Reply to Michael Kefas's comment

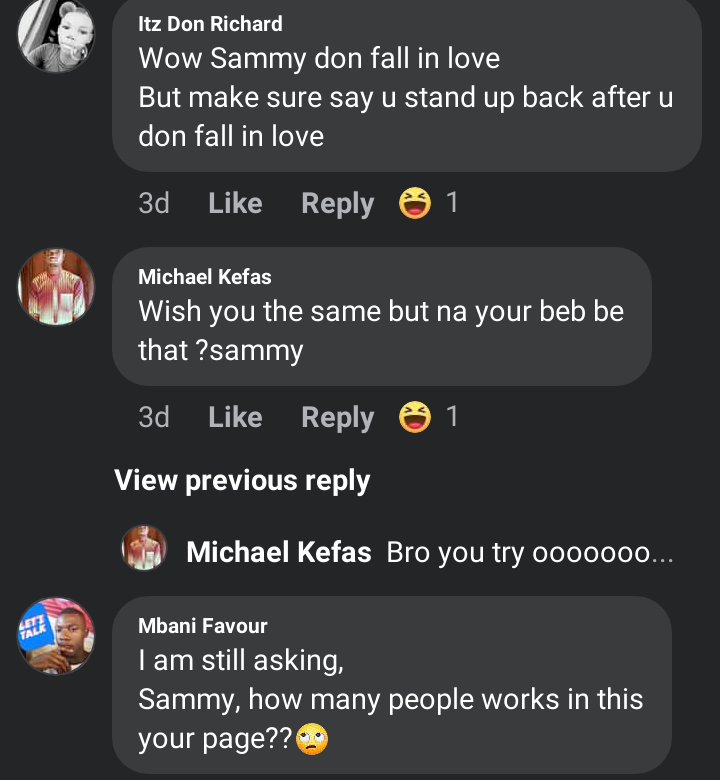(337, 417)
